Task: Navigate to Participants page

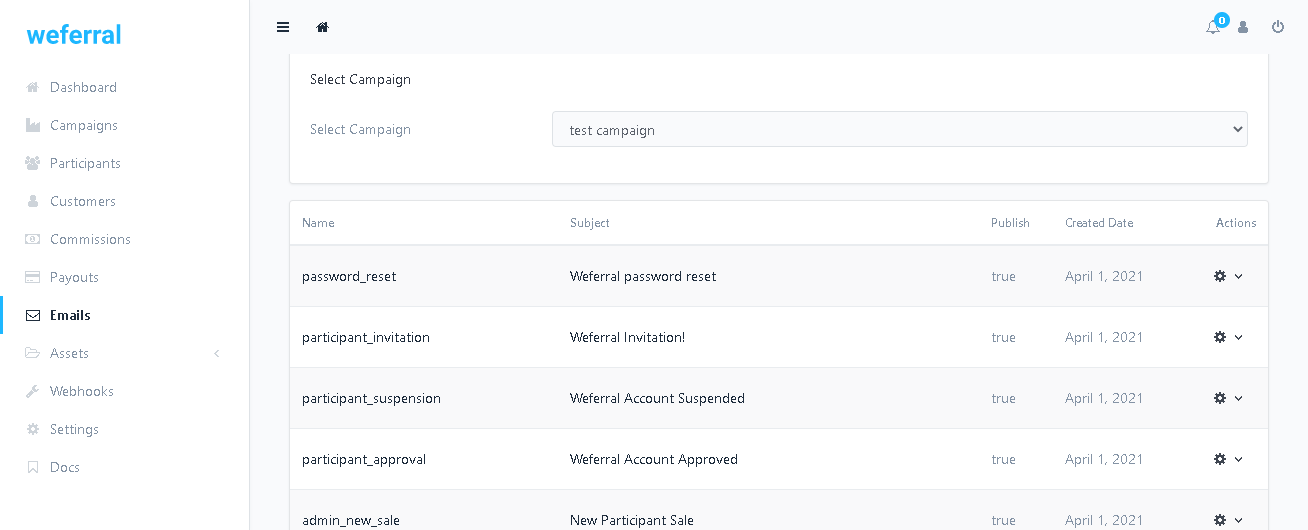Action: click(85, 163)
